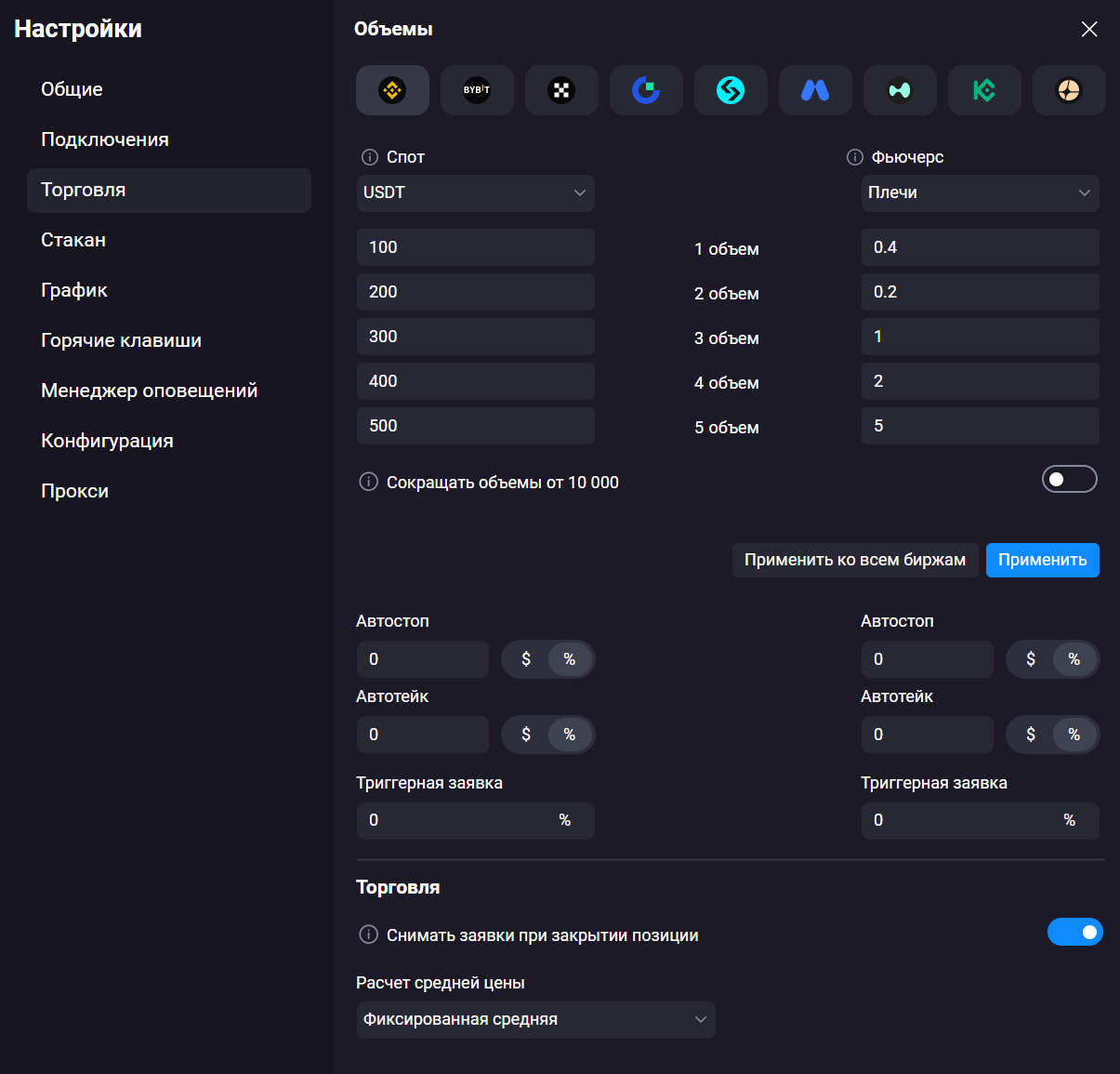Expand Фиксированная средняя price calculation dropdown

pyautogui.click(x=535, y=1019)
